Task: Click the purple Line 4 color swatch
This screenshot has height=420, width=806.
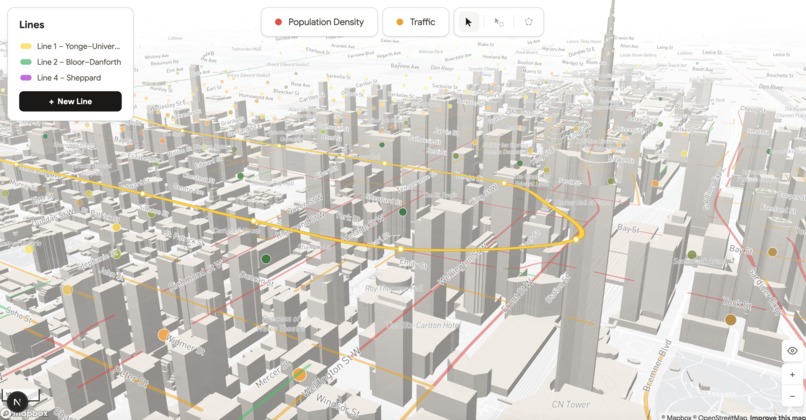Action: point(26,78)
